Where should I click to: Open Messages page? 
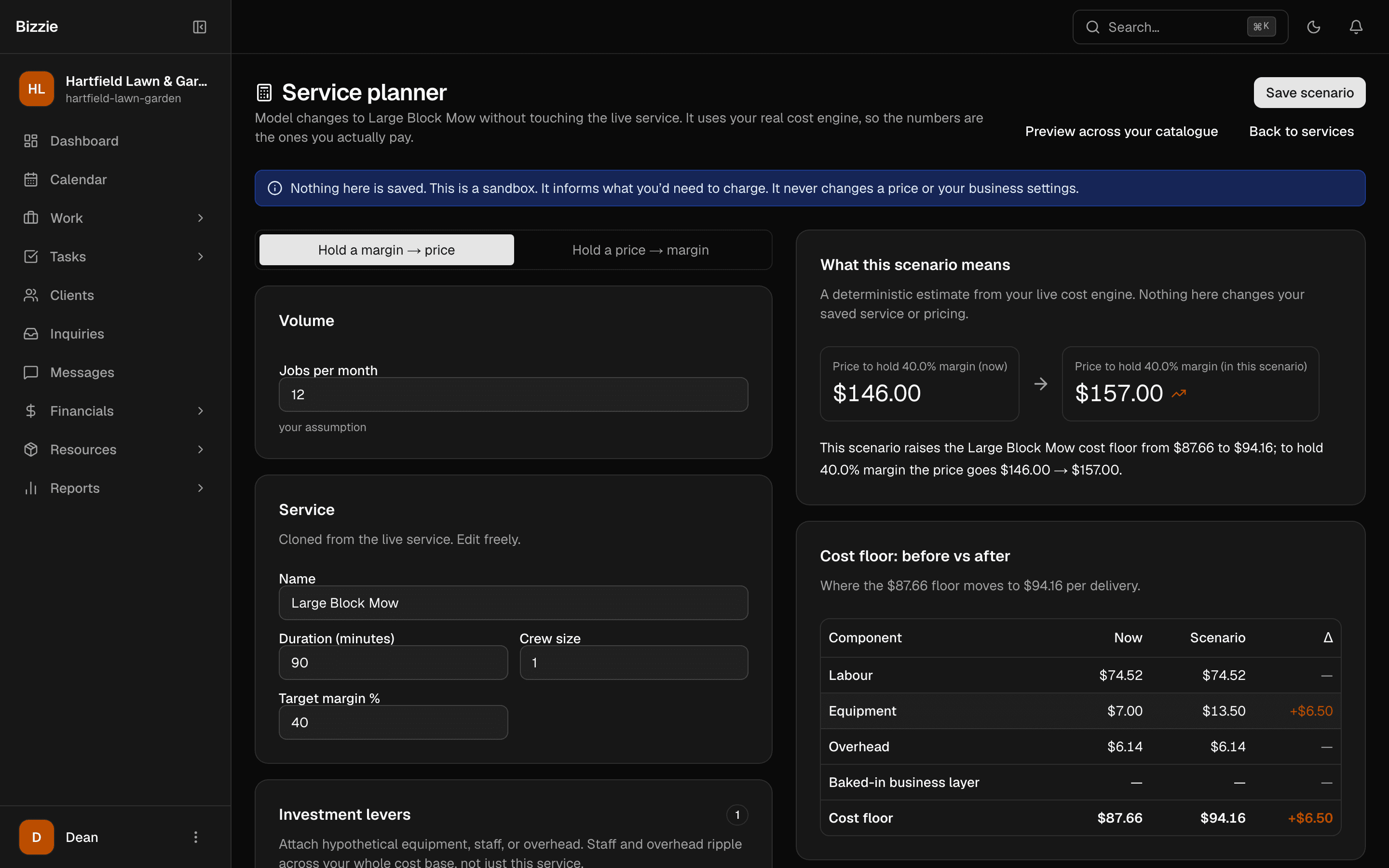point(115,372)
